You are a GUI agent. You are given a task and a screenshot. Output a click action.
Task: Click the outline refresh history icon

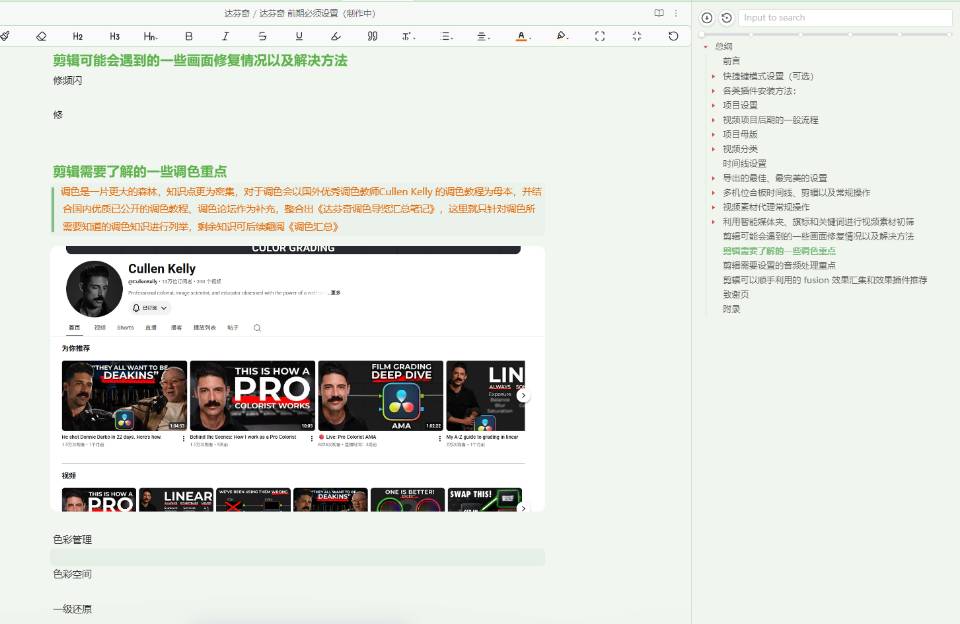pyautogui.click(x=726, y=18)
